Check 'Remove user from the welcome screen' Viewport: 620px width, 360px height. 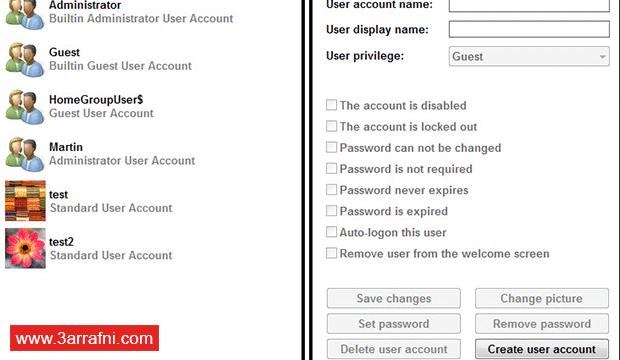tap(331, 253)
